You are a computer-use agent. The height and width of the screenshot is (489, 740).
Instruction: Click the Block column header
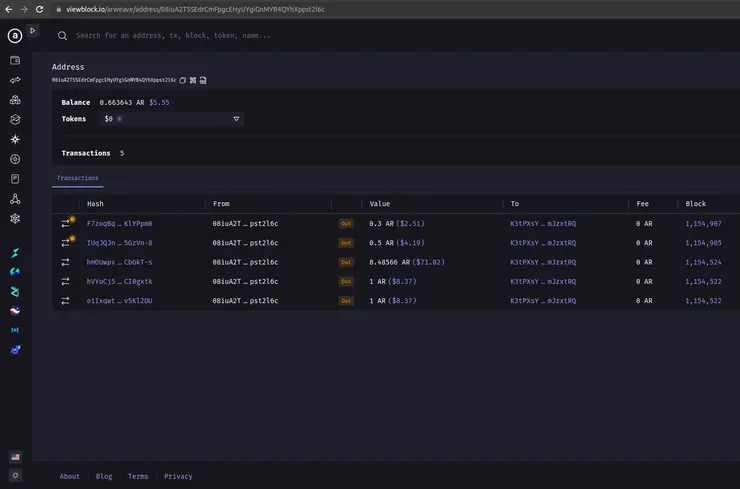coord(696,204)
